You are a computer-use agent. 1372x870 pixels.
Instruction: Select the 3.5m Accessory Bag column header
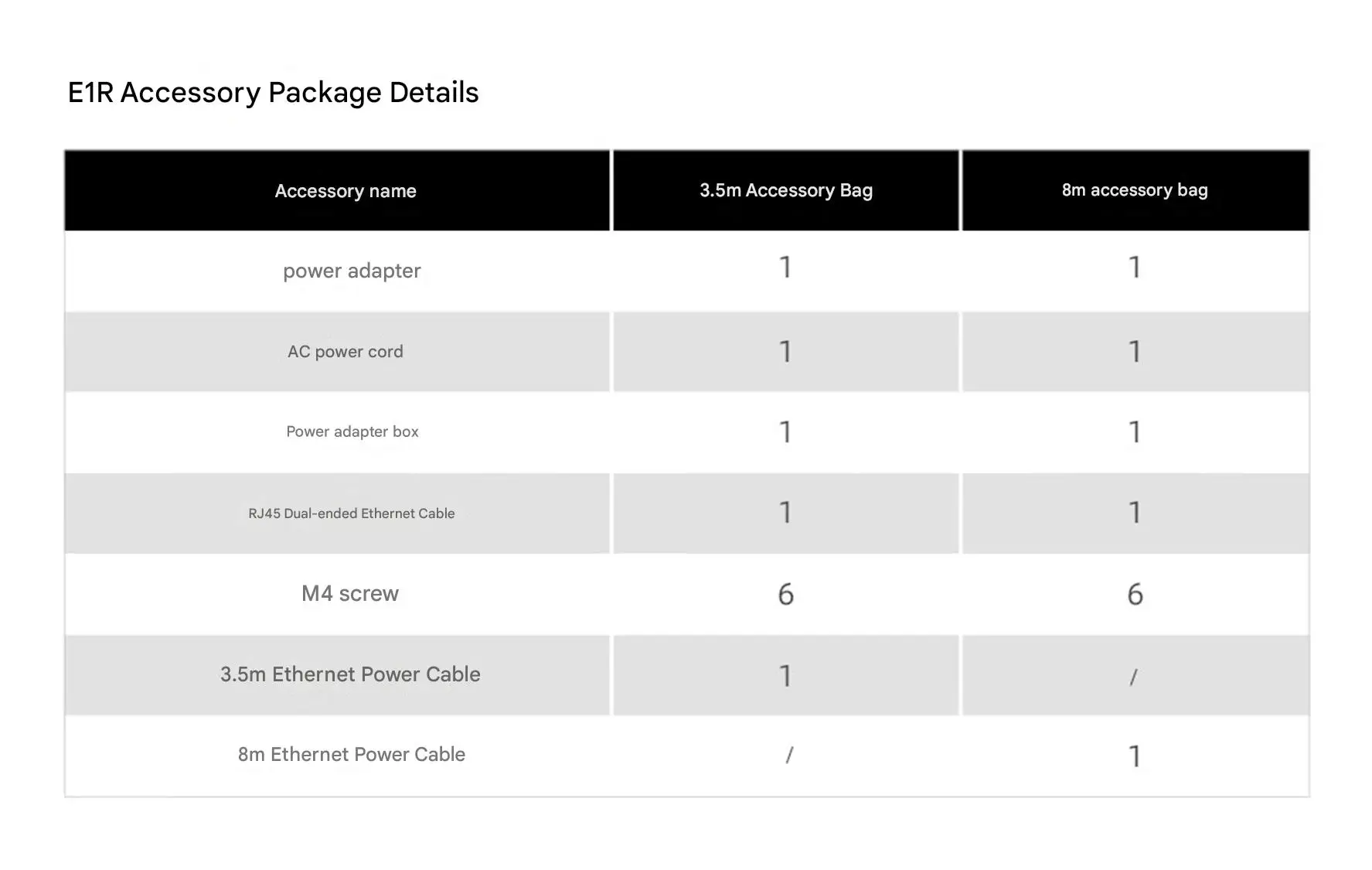pyautogui.click(x=786, y=190)
